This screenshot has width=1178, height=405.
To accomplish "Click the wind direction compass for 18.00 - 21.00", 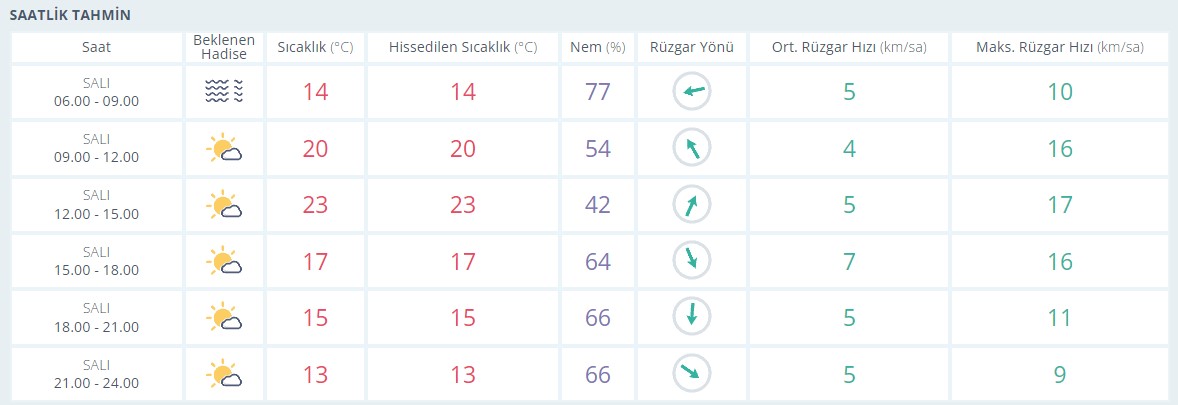I will click(691, 317).
